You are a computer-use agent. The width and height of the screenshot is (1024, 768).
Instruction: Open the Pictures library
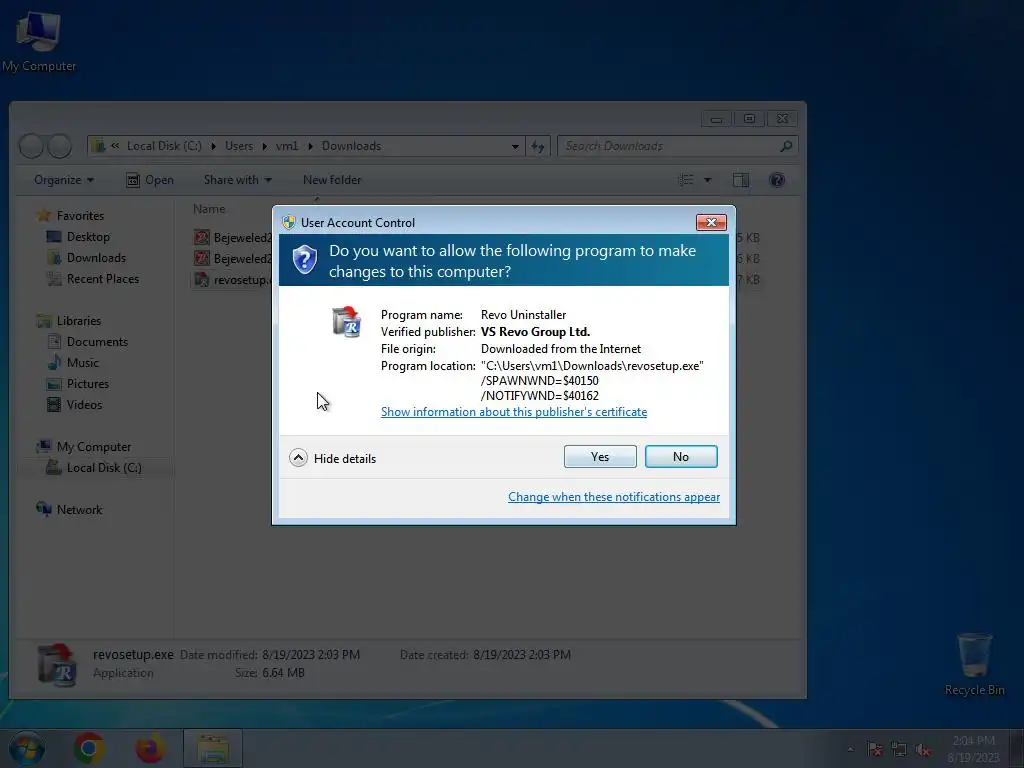point(87,383)
